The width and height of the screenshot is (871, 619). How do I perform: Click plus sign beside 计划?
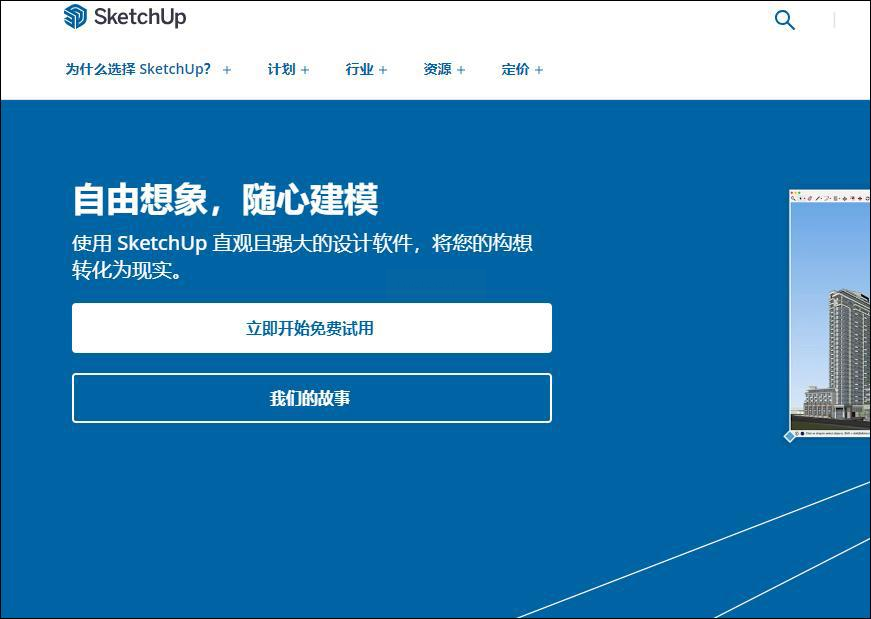coord(304,70)
